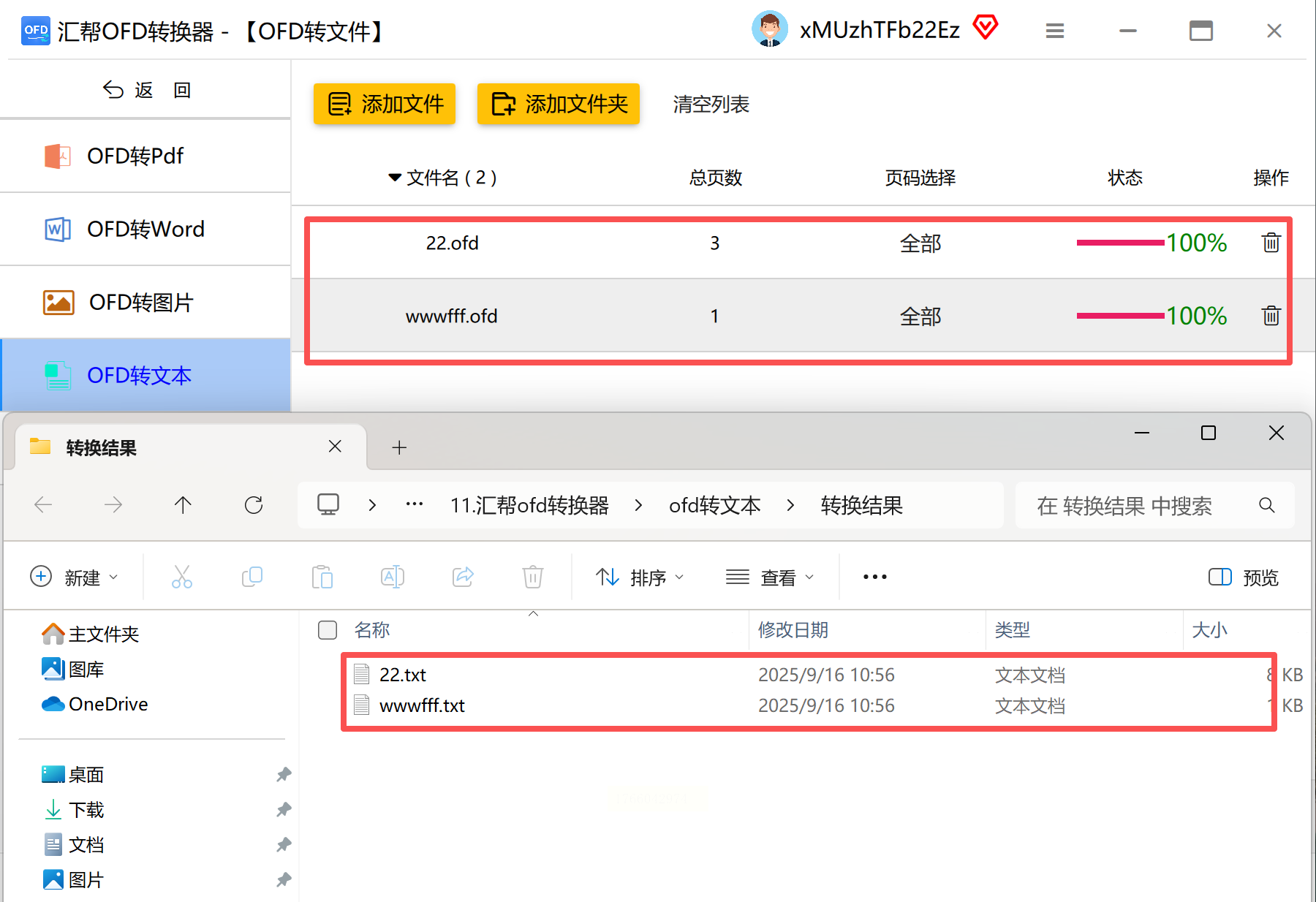Open the 排序 sort dropdown
Image resolution: width=1316 pixels, height=902 pixels.
pyautogui.click(x=640, y=577)
